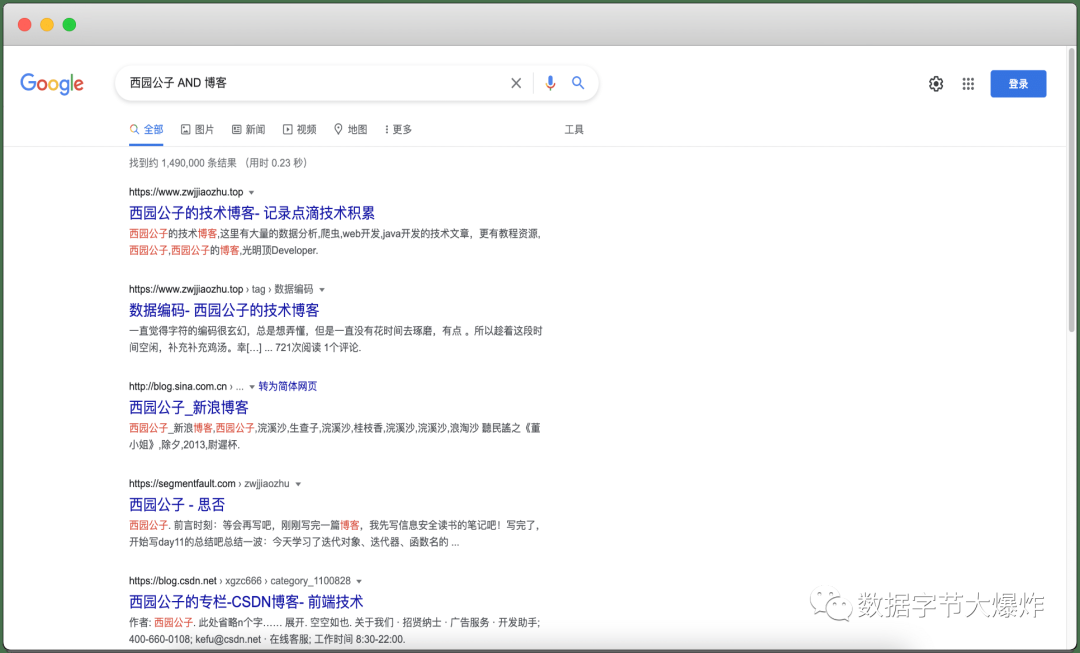This screenshot has width=1080, height=653.
Task: Open result 西园公子 - 思否
Action: (177, 504)
